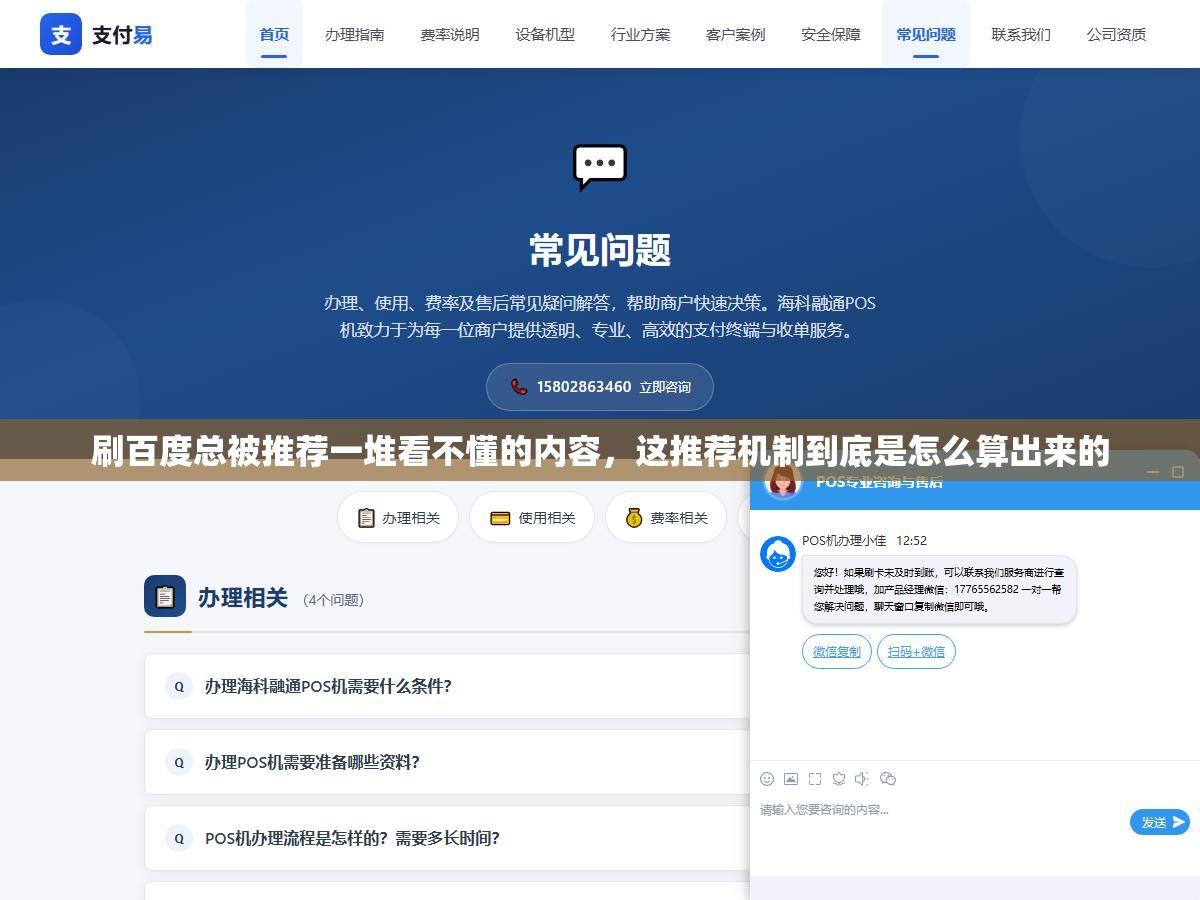Filter by 费率相关 category chip
The image size is (1200, 900).
666,517
